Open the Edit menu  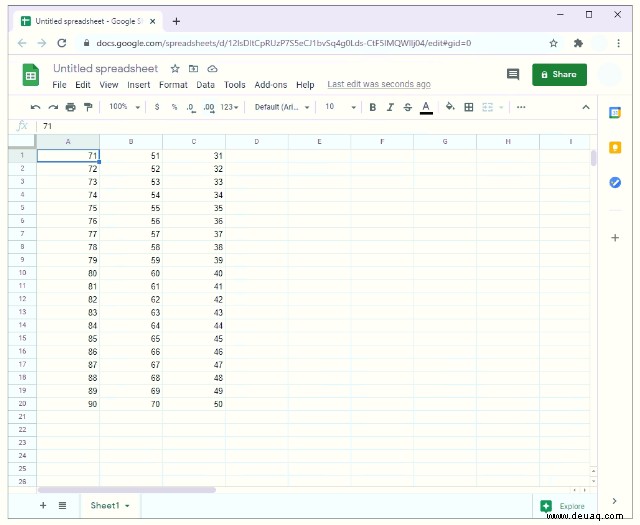coord(83,85)
